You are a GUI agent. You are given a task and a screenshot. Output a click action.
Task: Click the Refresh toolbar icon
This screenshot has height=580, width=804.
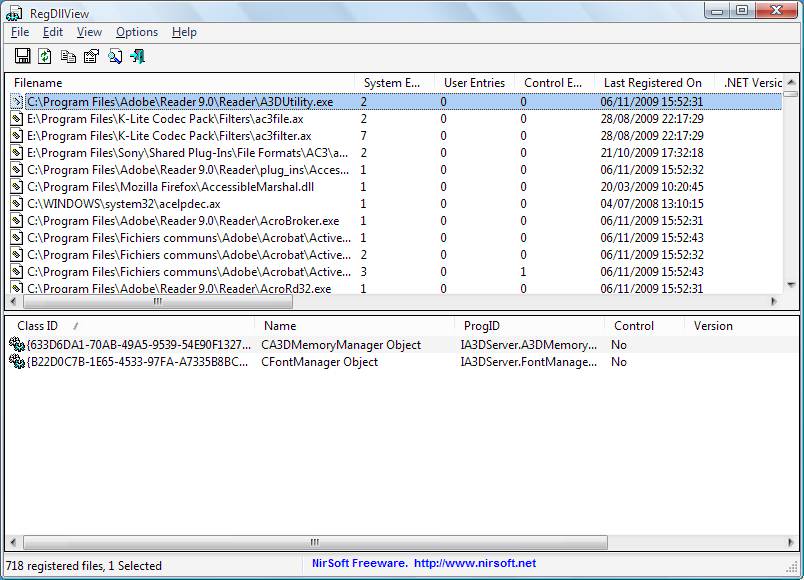pos(45,57)
